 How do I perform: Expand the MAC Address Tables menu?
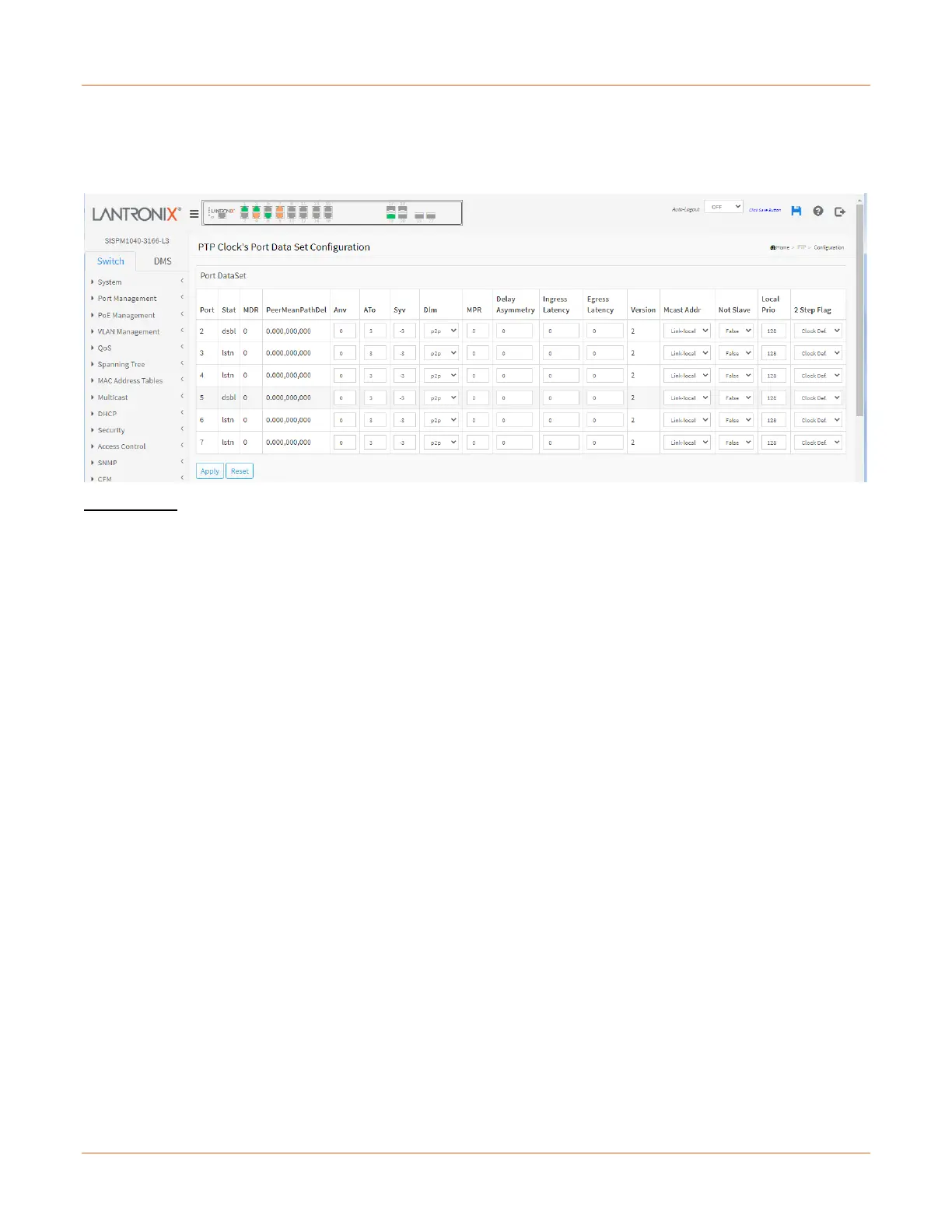138,380
